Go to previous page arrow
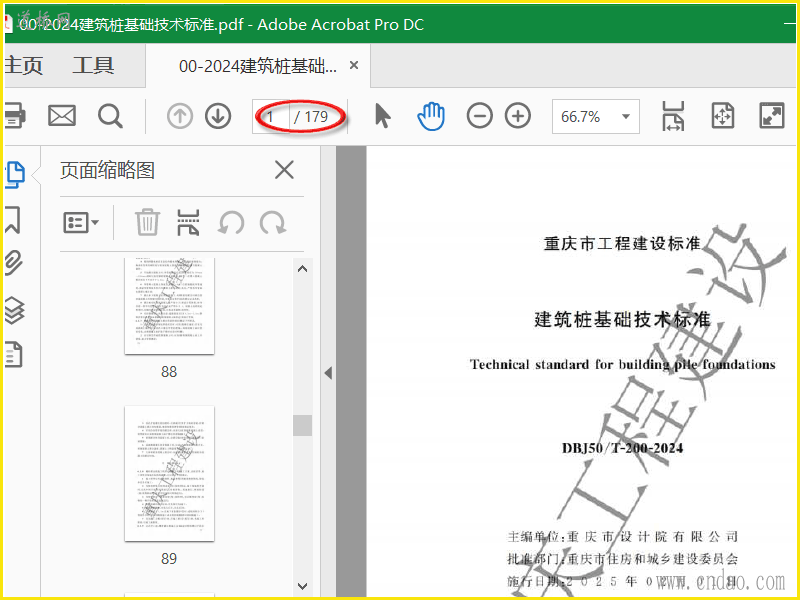800x600 pixels. coord(180,116)
